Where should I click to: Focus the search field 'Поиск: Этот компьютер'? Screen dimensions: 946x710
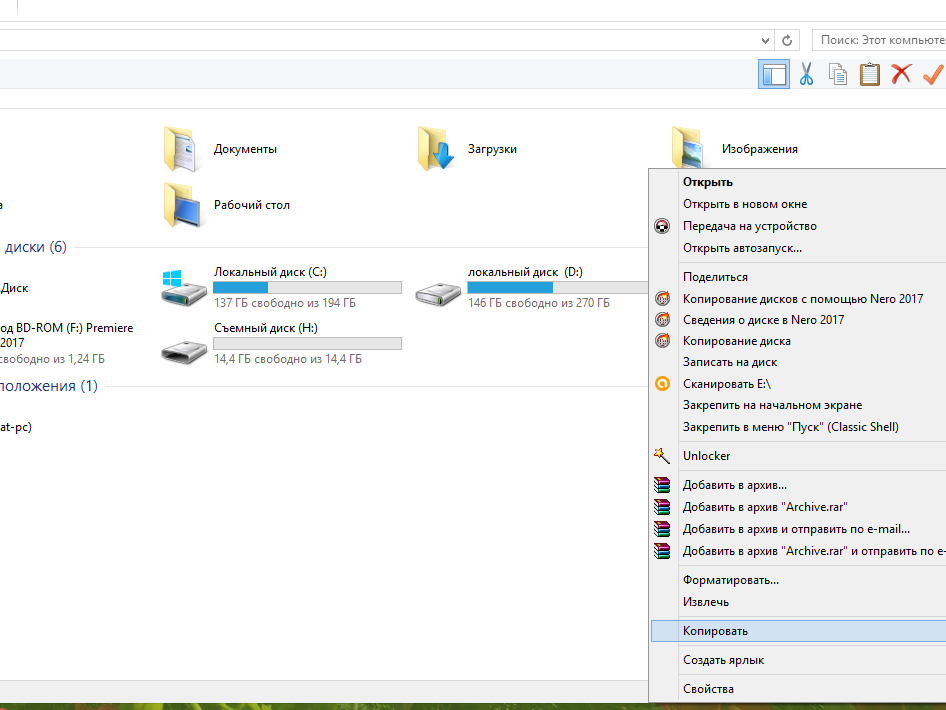click(x=879, y=40)
